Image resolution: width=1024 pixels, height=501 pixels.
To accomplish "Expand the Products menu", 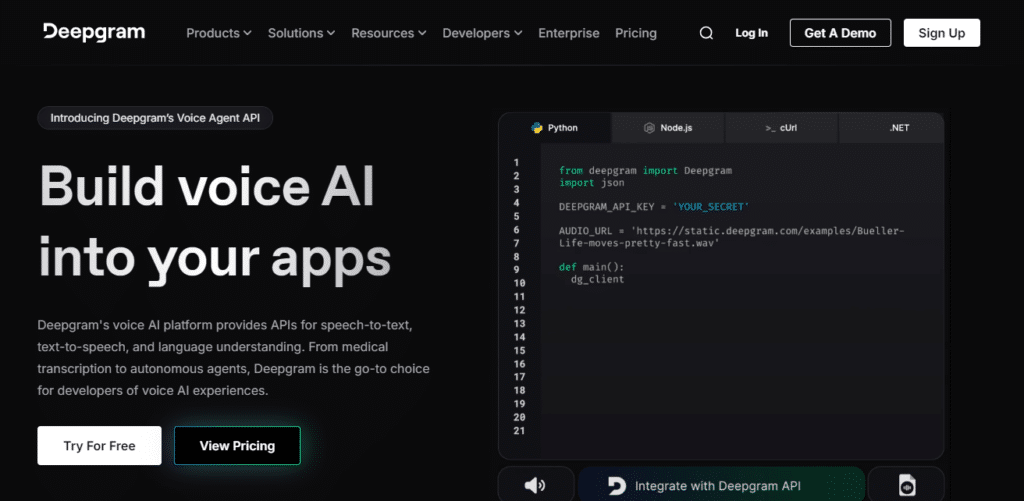I will pyautogui.click(x=219, y=33).
